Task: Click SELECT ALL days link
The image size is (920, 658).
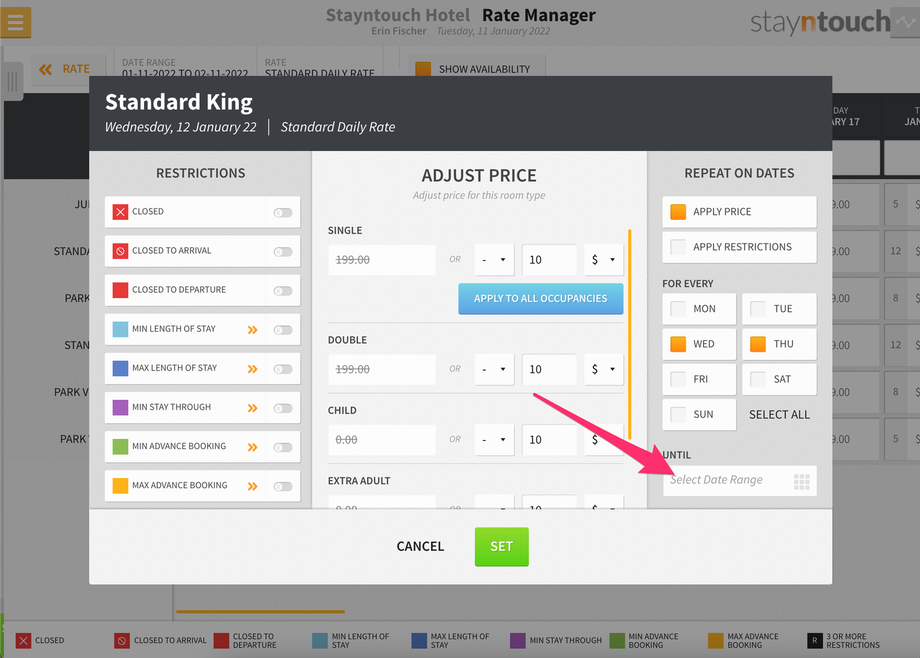Action: tap(779, 414)
